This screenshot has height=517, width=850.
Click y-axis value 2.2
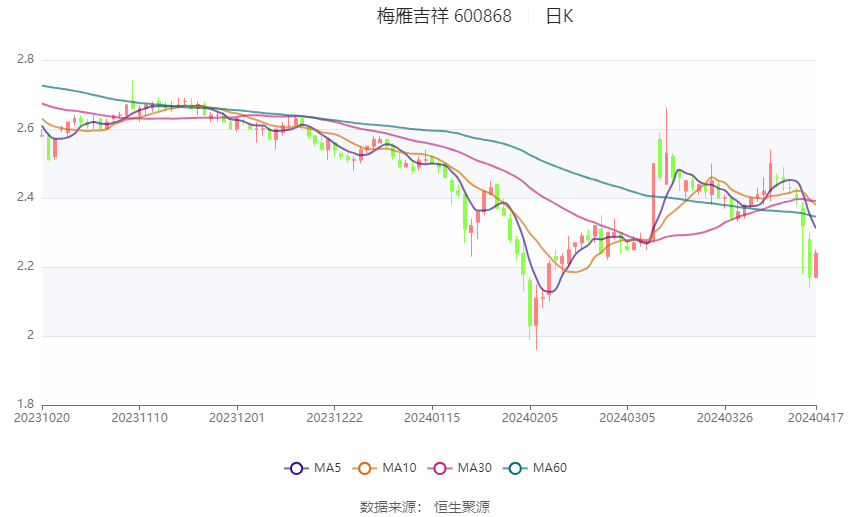25,266
